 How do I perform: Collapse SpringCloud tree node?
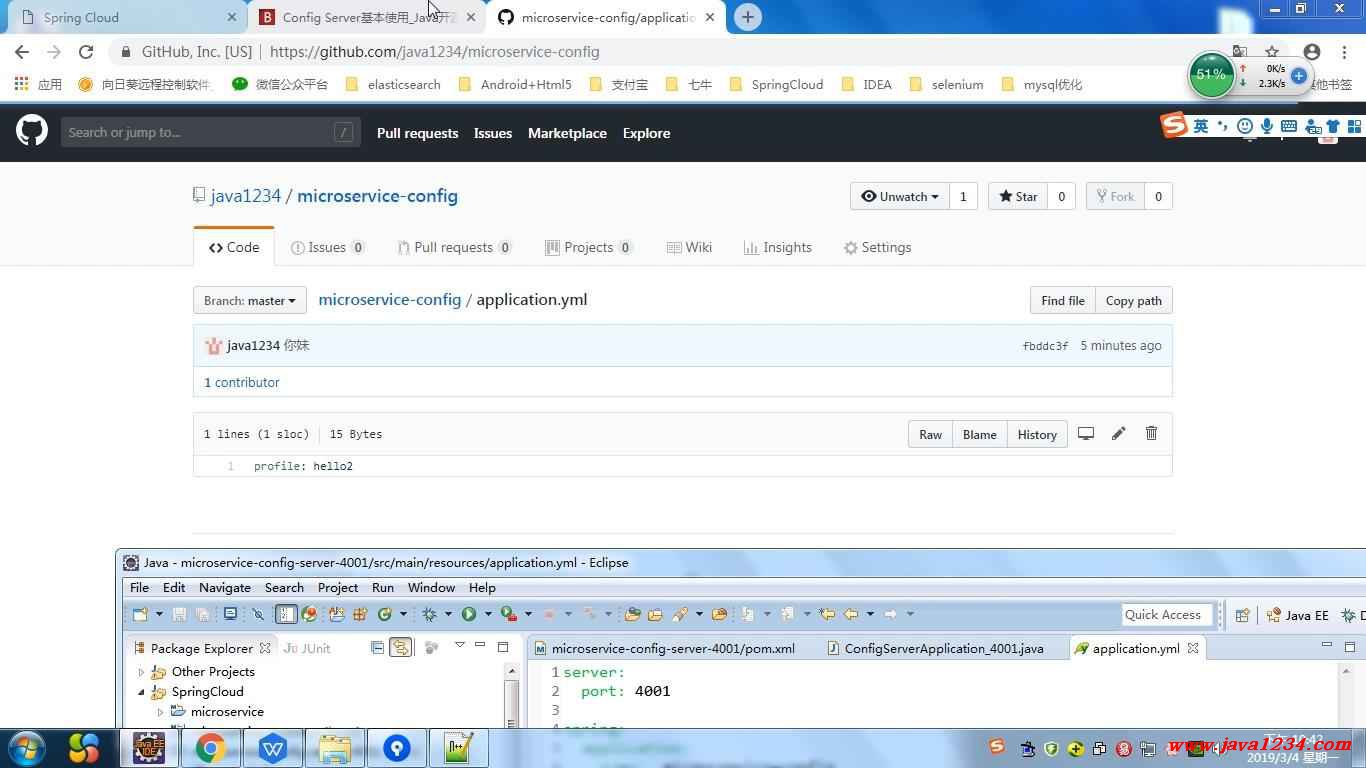(x=141, y=692)
